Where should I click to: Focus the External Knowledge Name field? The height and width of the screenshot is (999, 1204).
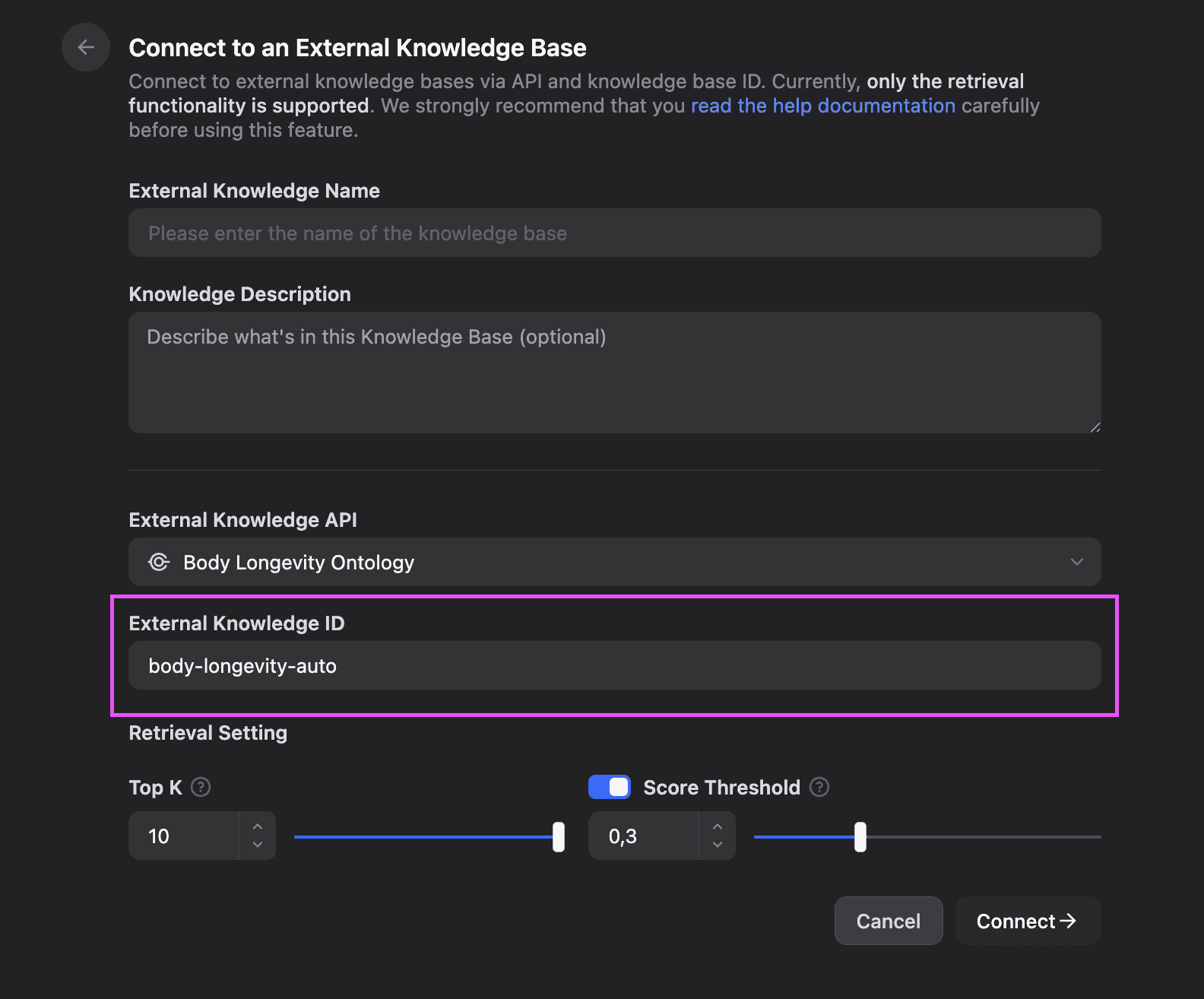pos(614,233)
